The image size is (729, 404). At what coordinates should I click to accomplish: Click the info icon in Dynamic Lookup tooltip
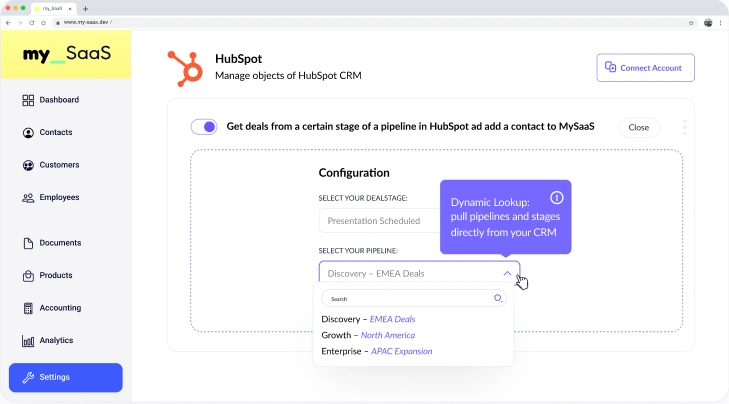point(556,198)
